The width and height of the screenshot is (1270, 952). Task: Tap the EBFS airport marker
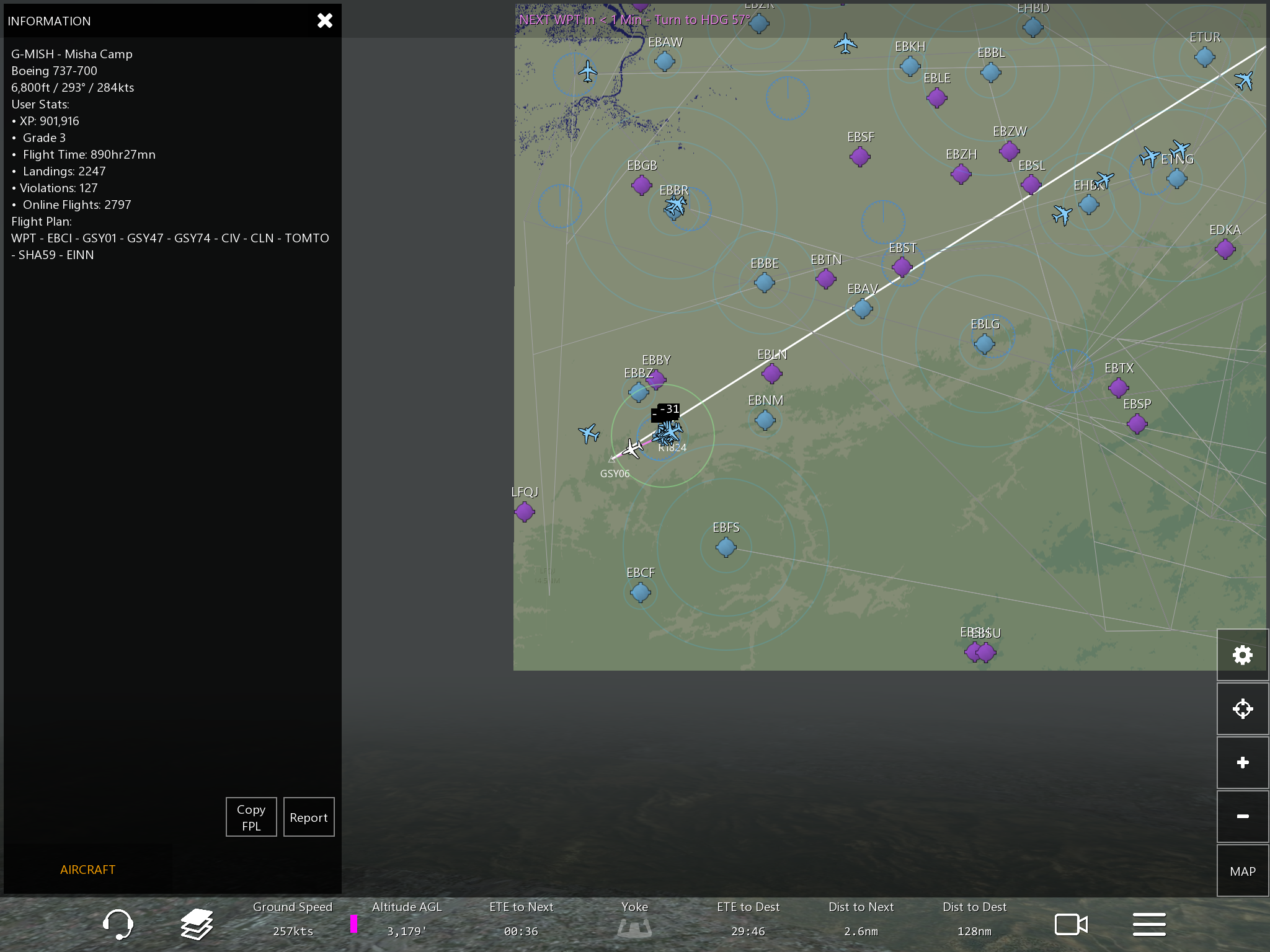(x=726, y=547)
